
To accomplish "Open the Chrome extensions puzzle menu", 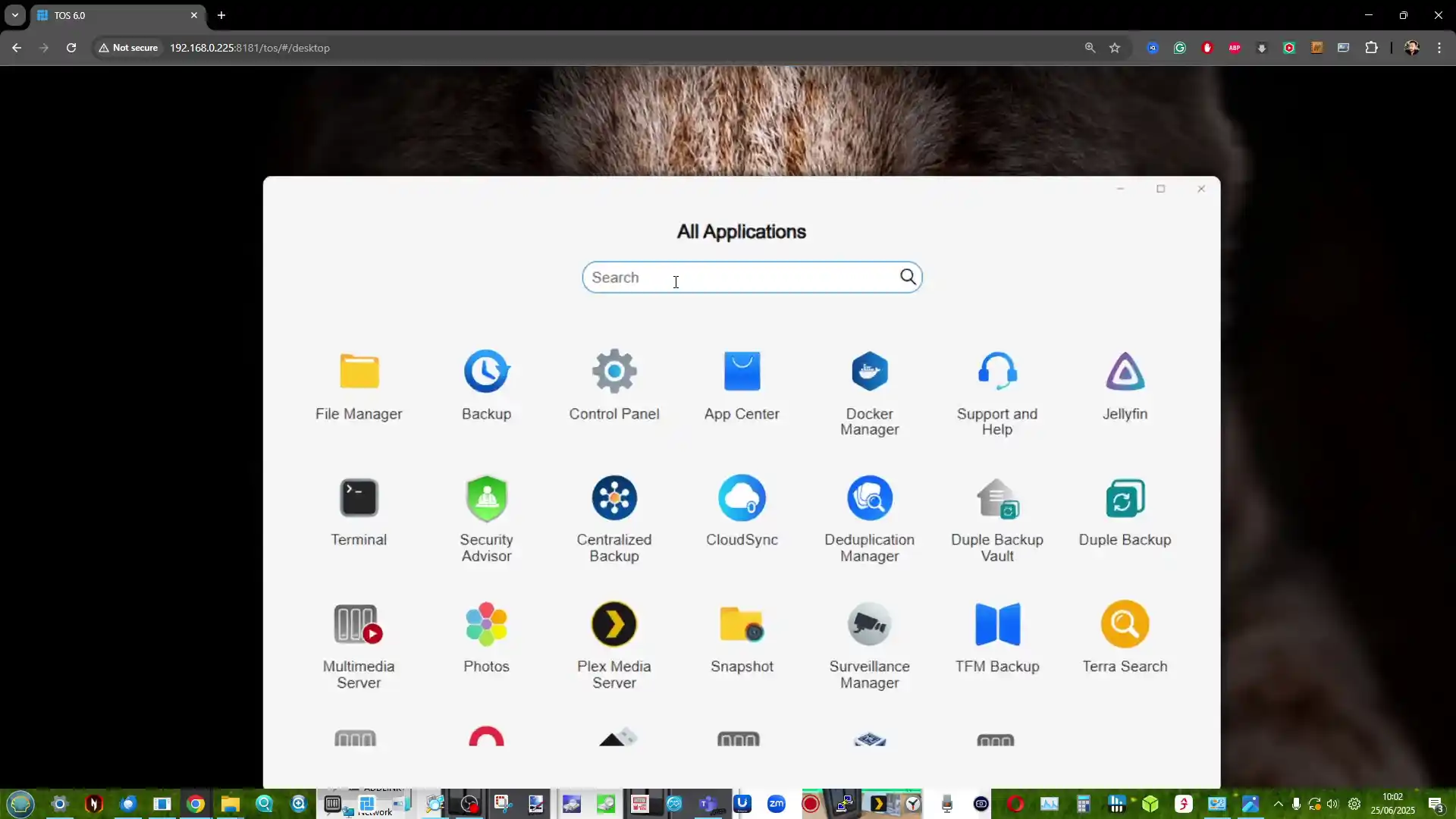I will point(1371,48).
